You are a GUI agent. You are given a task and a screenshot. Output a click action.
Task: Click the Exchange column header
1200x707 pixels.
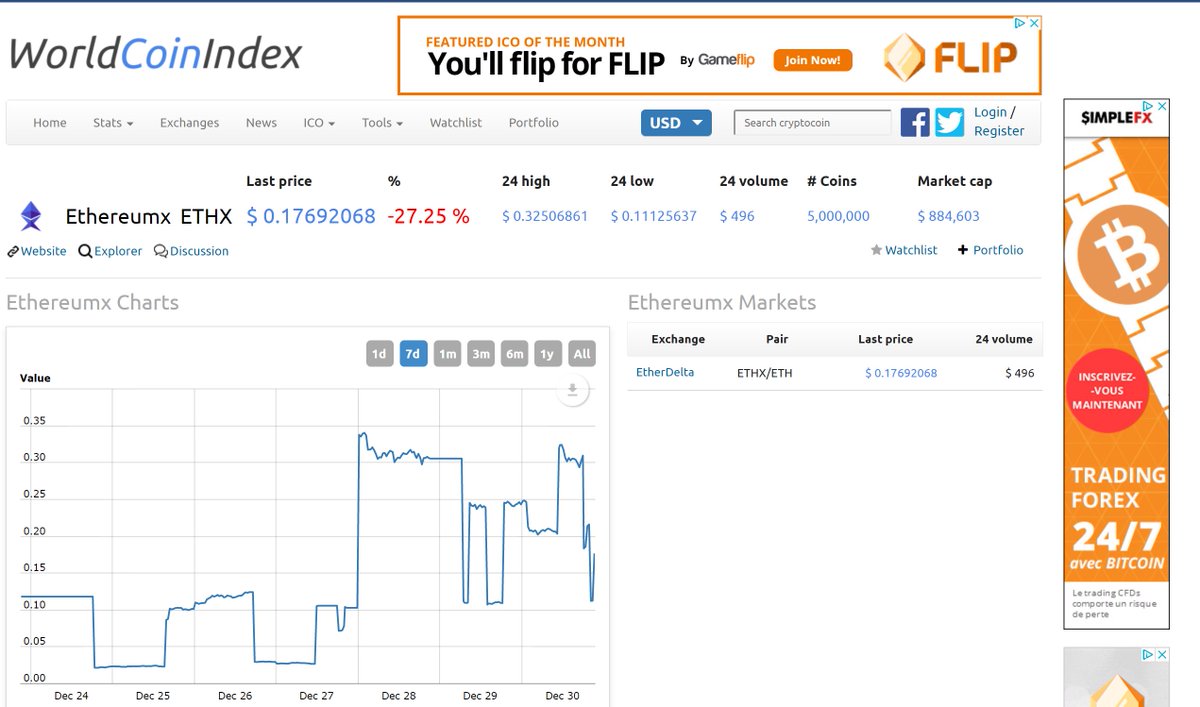pos(678,339)
